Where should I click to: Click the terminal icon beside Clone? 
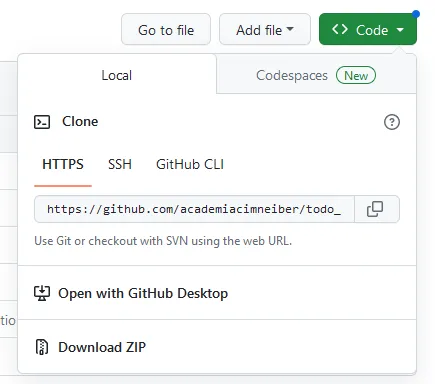click(x=42, y=122)
